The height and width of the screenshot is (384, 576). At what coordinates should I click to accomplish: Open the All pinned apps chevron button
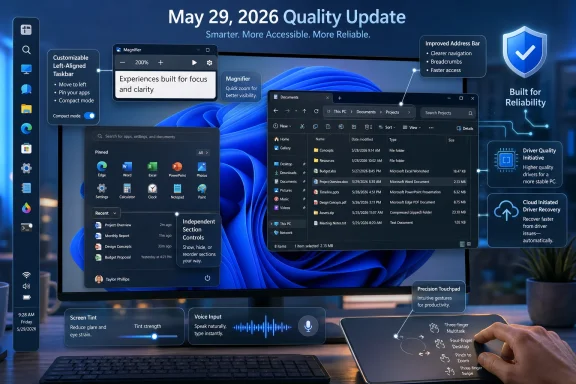point(203,152)
